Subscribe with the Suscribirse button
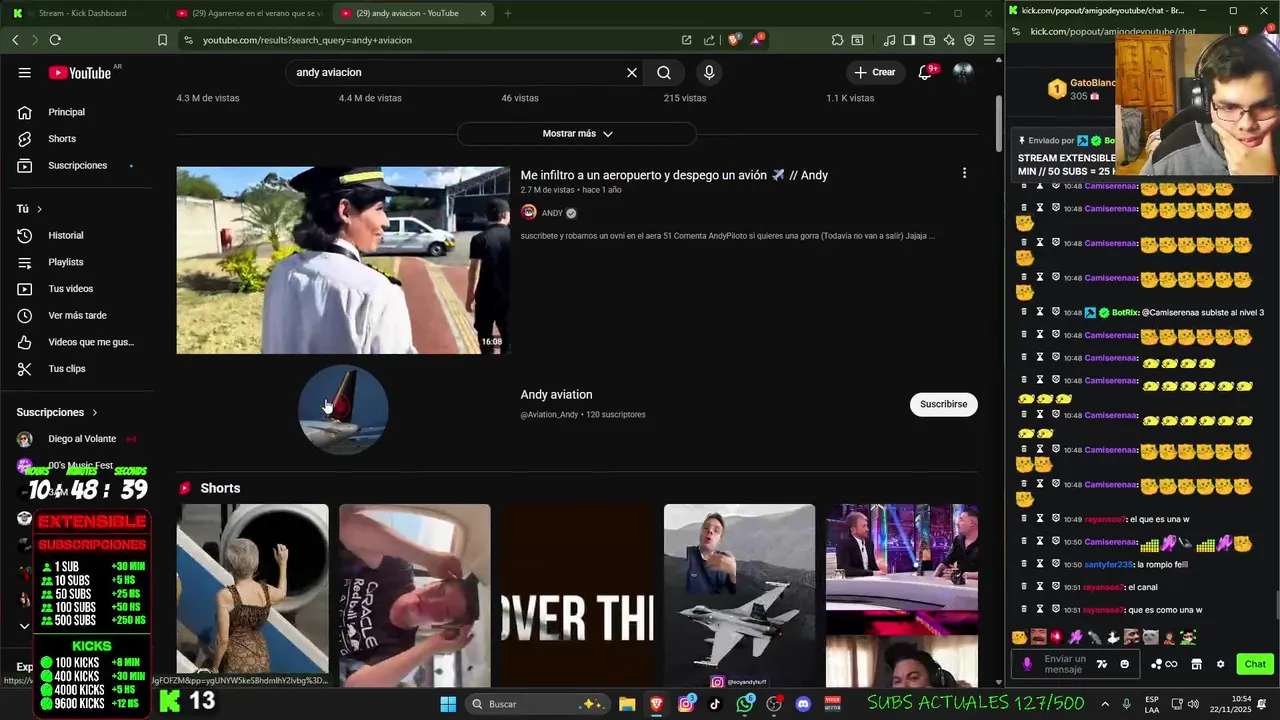The image size is (1280, 720). pyautogui.click(x=943, y=404)
